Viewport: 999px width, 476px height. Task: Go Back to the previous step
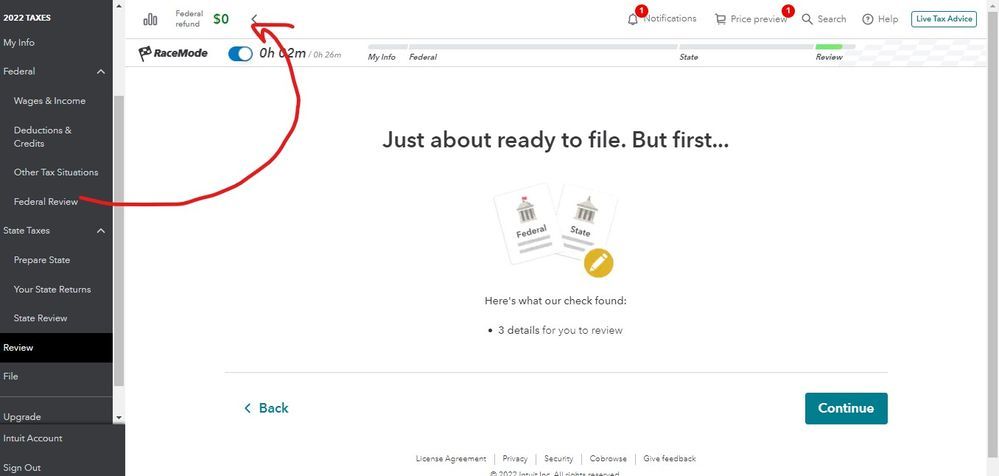click(266, 408)
